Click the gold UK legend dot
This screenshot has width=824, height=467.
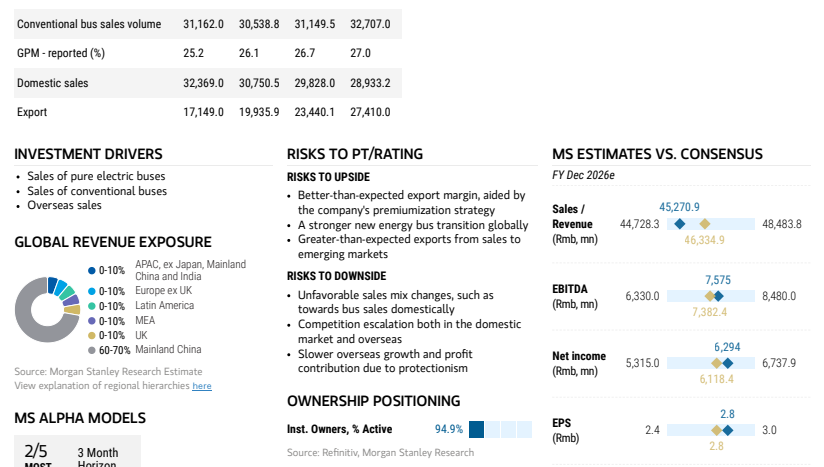(x=91, y=335)
